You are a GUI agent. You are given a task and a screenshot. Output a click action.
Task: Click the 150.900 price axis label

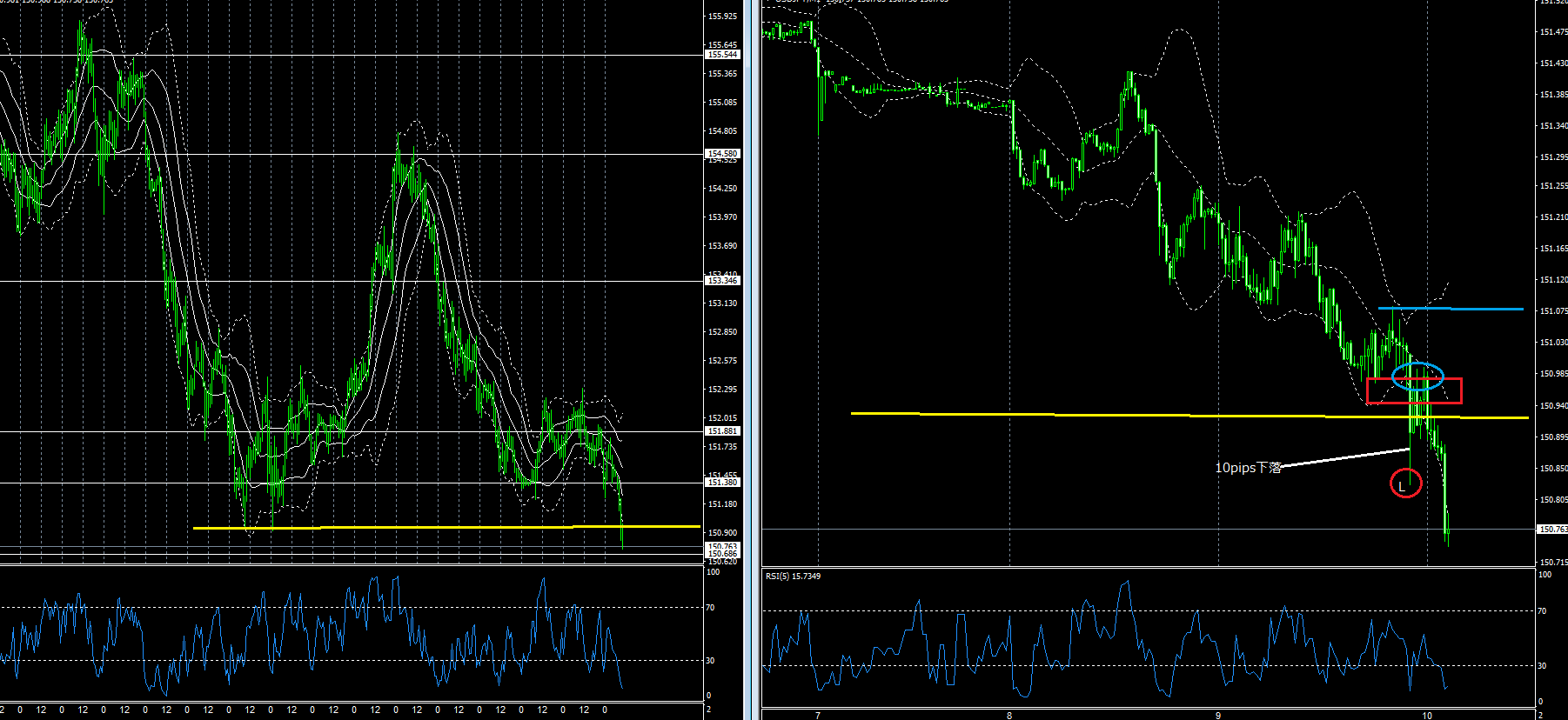point(722,532)
